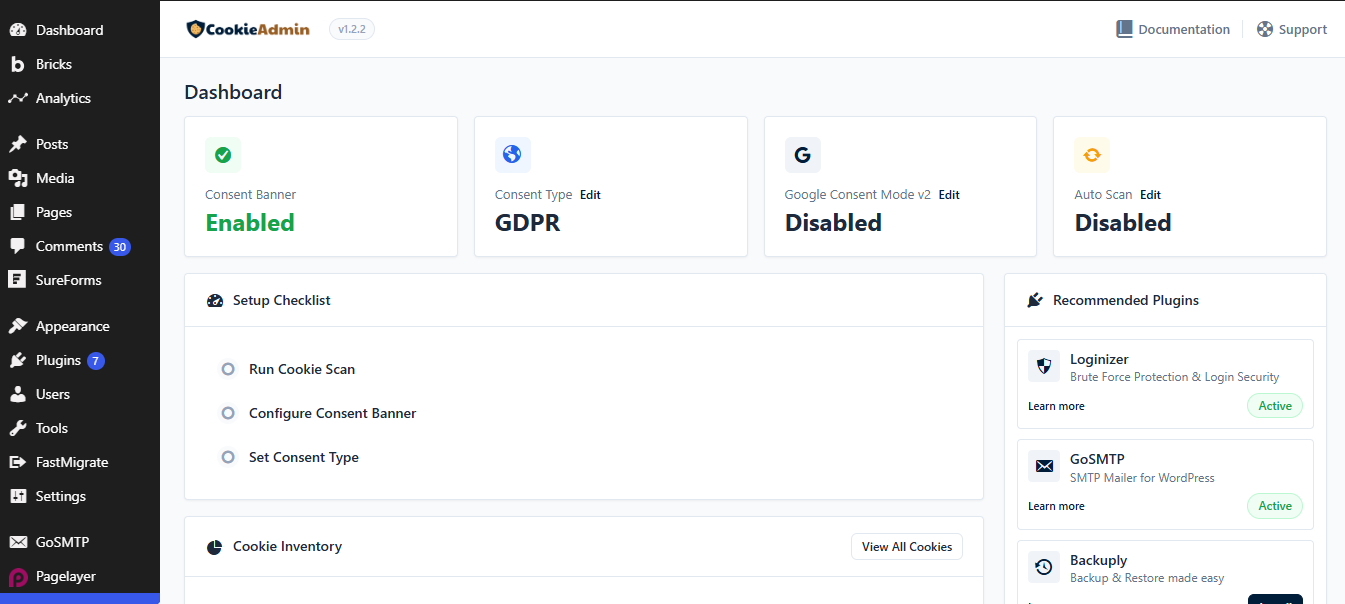This screenshot has width=1345, height=604.
Task: Click the Media icon in sidebar
Action: (x=18, y=178)
